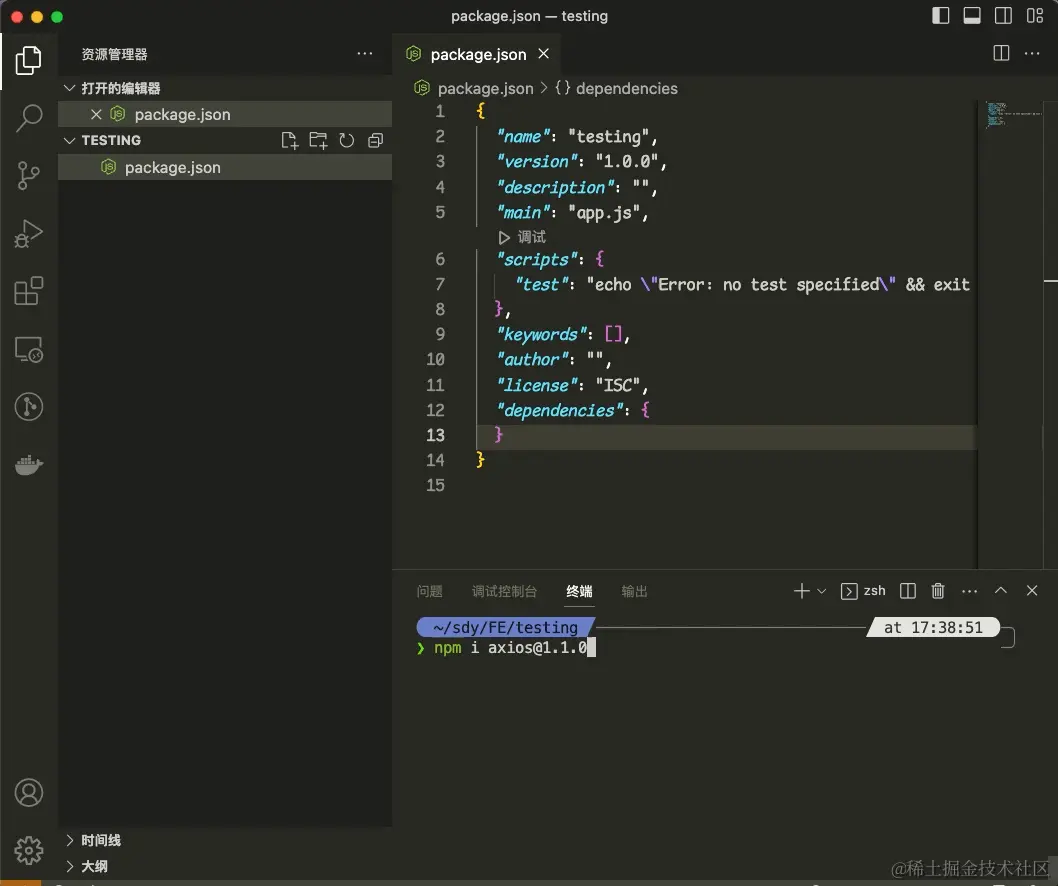Collapse the open editors section

69,88
